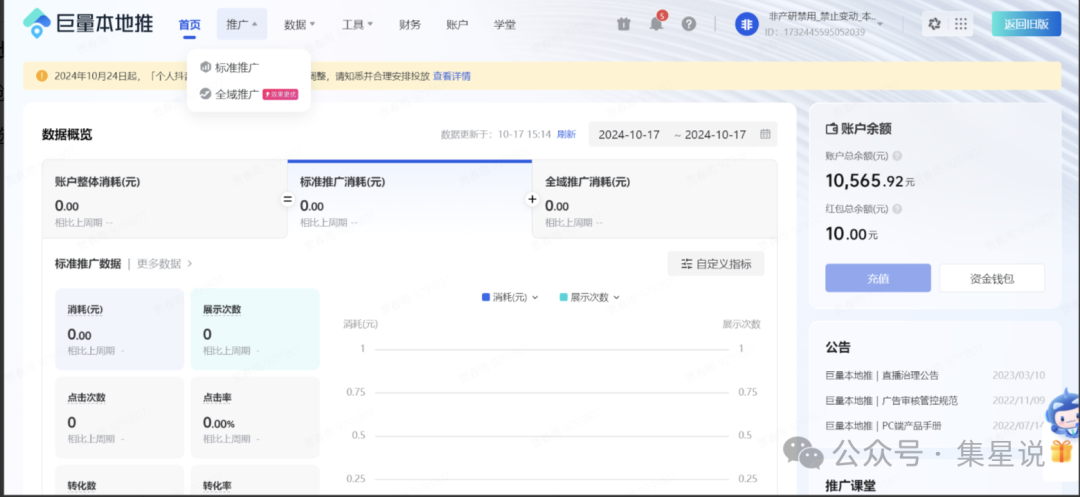The image size is (1080, 497).
Task: Open 账户 menu item
Action: (457, 24)
